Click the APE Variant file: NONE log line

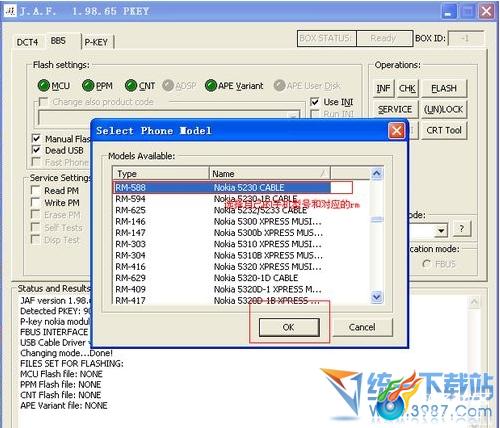(x=64, y=406)
